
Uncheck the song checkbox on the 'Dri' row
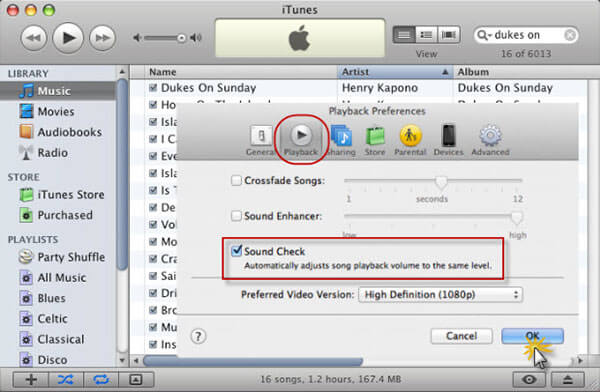click(x=153, y=293)
